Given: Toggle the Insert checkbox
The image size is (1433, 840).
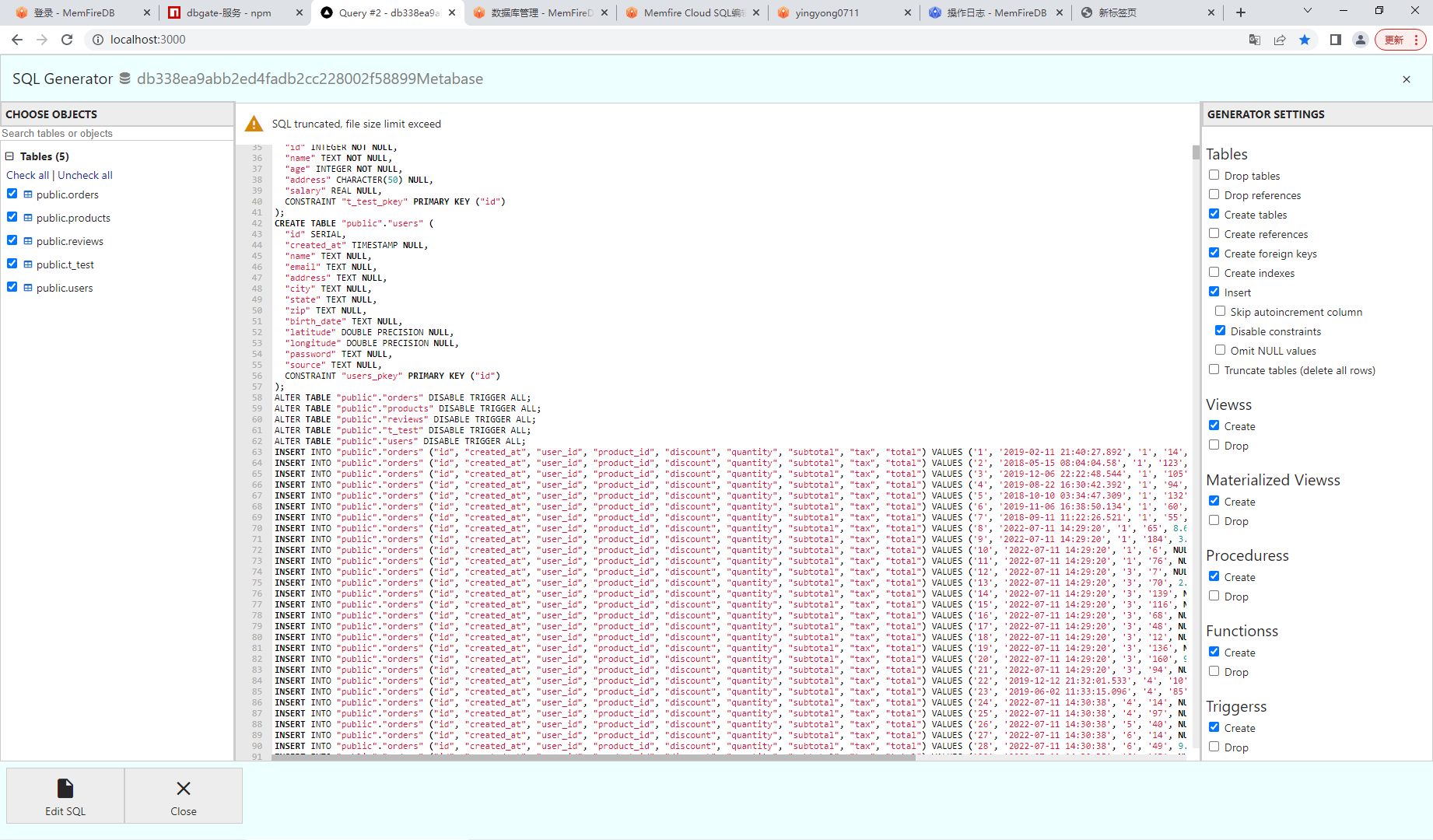Looking at the screenshot, I should pos(1214,292).
